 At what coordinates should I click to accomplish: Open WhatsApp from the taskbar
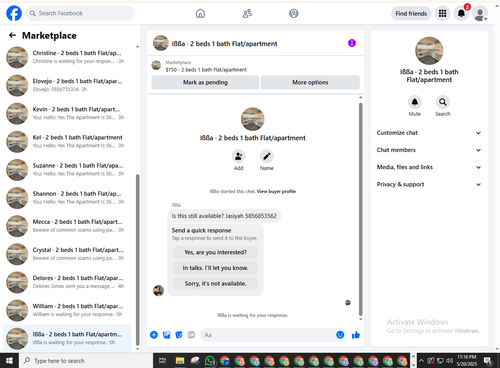[210, 361]
